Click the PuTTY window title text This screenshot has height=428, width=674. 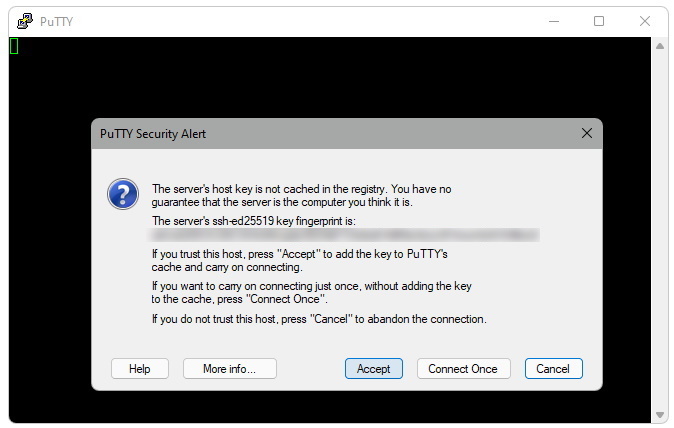56,21
